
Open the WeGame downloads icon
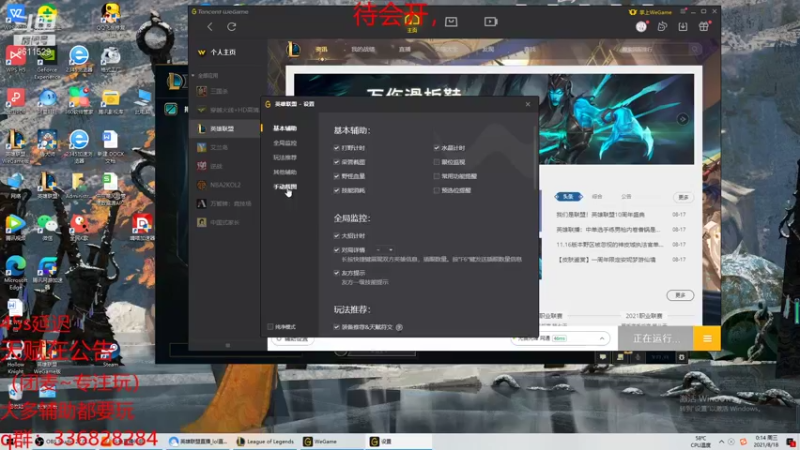(x=683, y=27)
